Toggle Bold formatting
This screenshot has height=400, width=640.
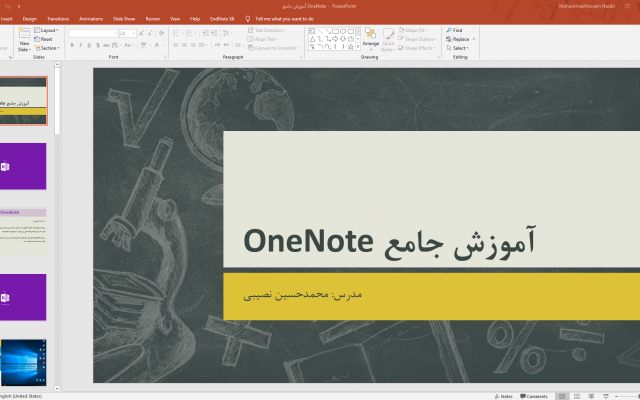pyautogui.click(x=72, y=45)
